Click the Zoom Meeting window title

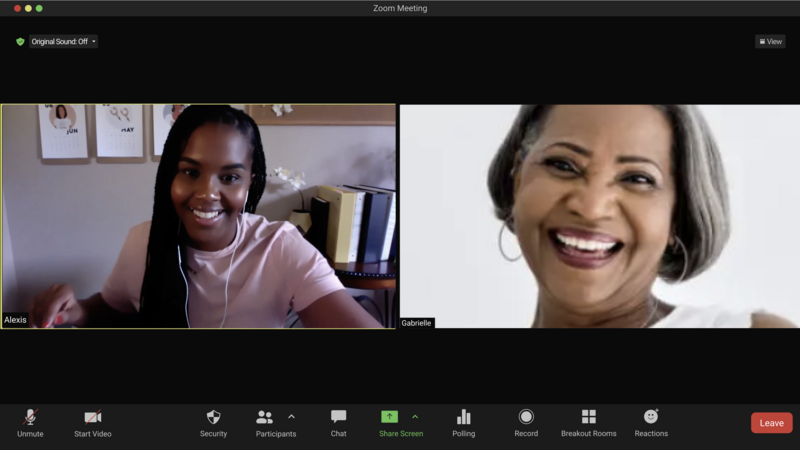click(400, 8)
